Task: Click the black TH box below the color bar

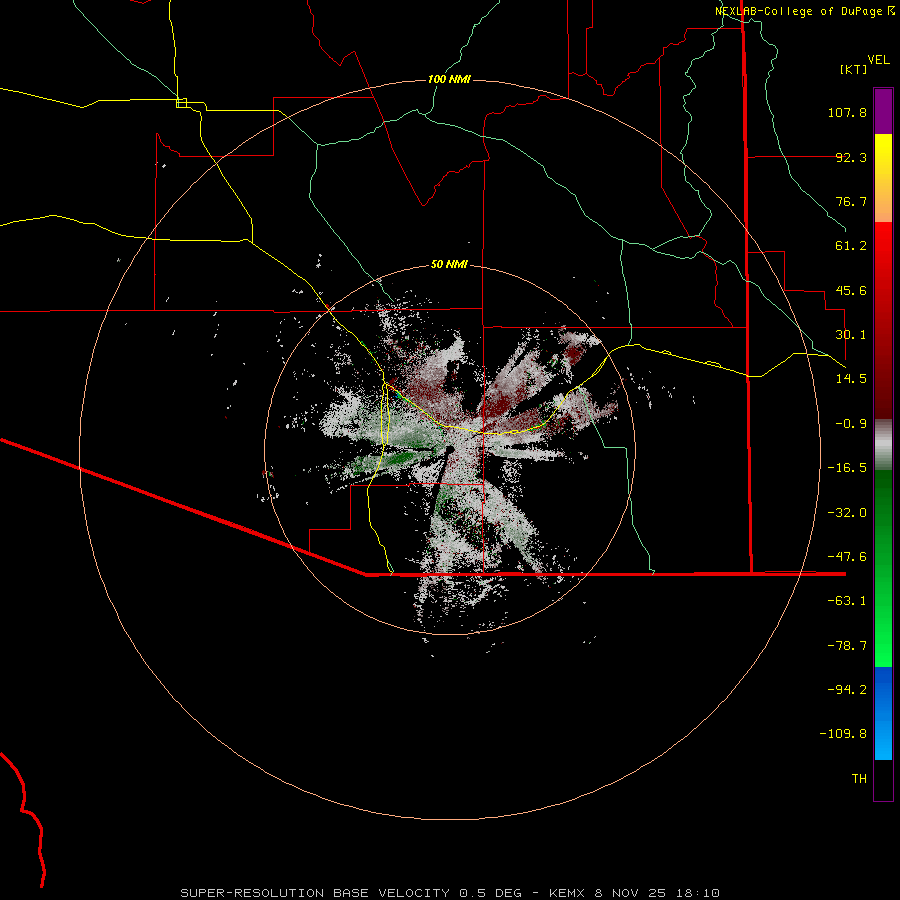Action: pyautogui.click(x=883, y=779)
